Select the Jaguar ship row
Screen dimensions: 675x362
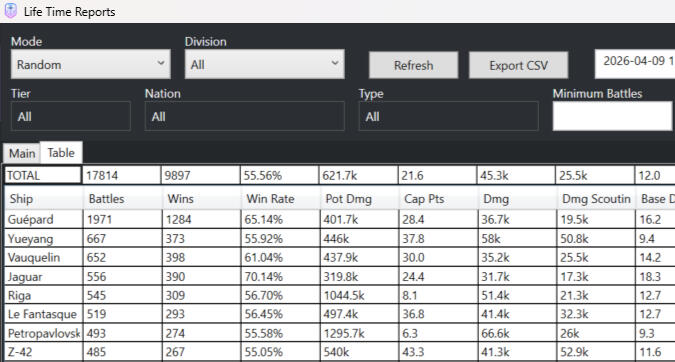(340, 276)
